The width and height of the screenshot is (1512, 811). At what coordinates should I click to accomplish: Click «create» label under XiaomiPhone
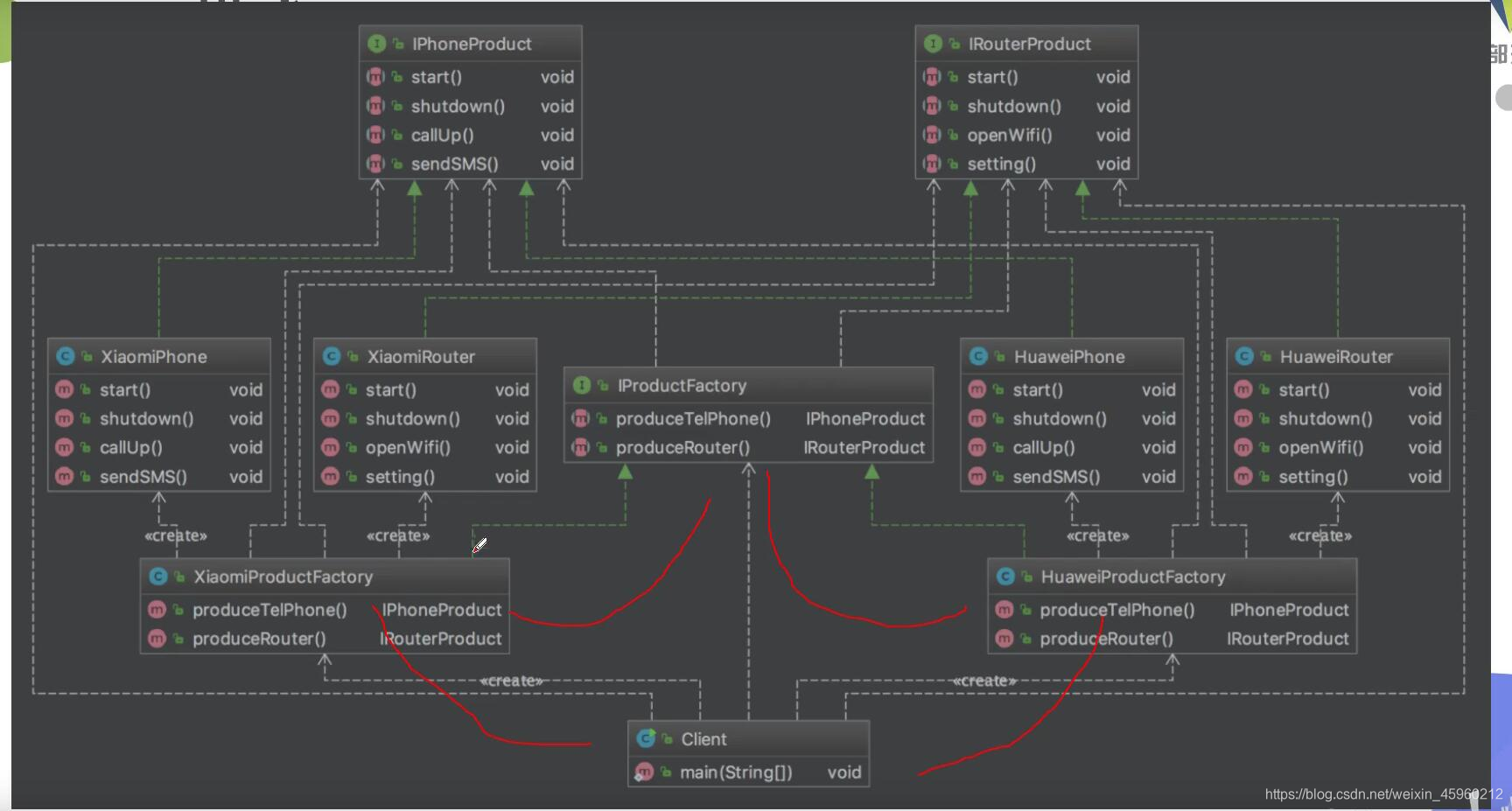[x=176, y=535]
